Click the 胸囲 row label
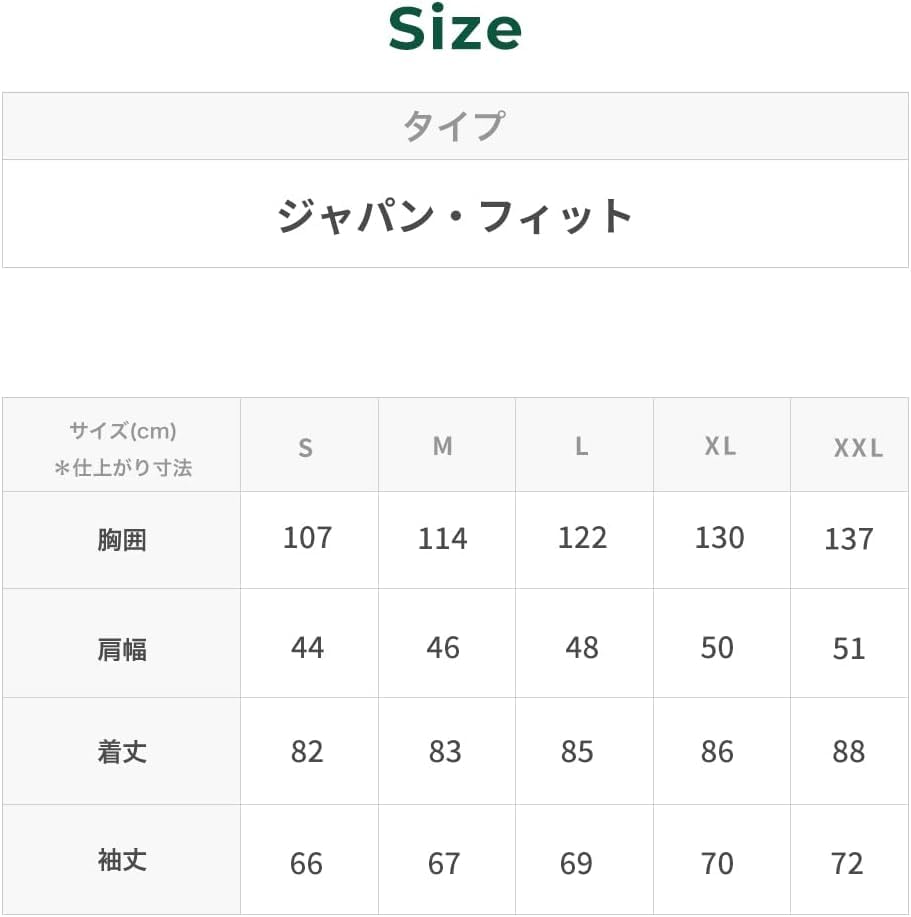The width and height of the screenshot is (911, 917). click(122, 540)
